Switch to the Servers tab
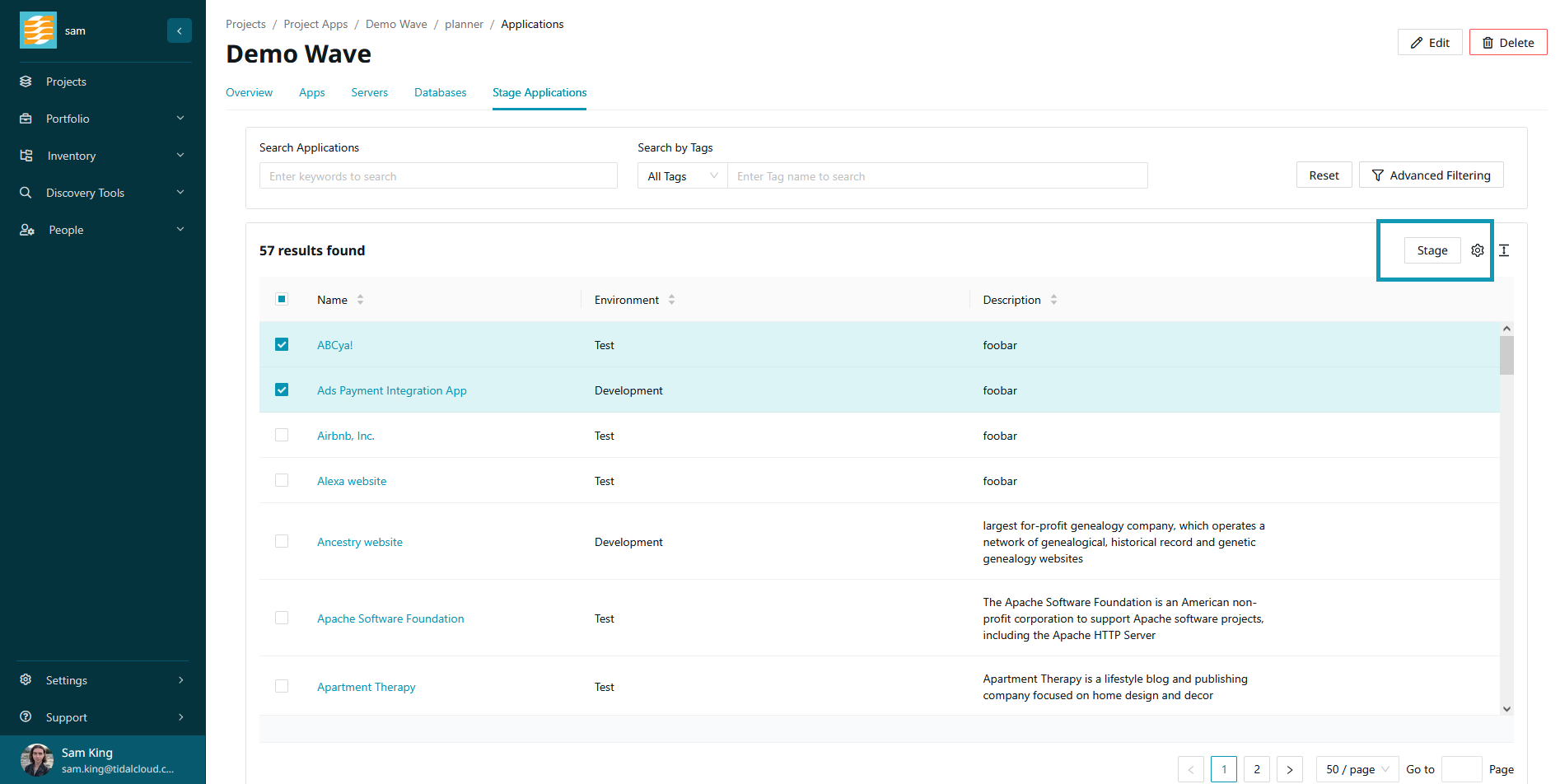The image size is (1560, 784). 369,92
